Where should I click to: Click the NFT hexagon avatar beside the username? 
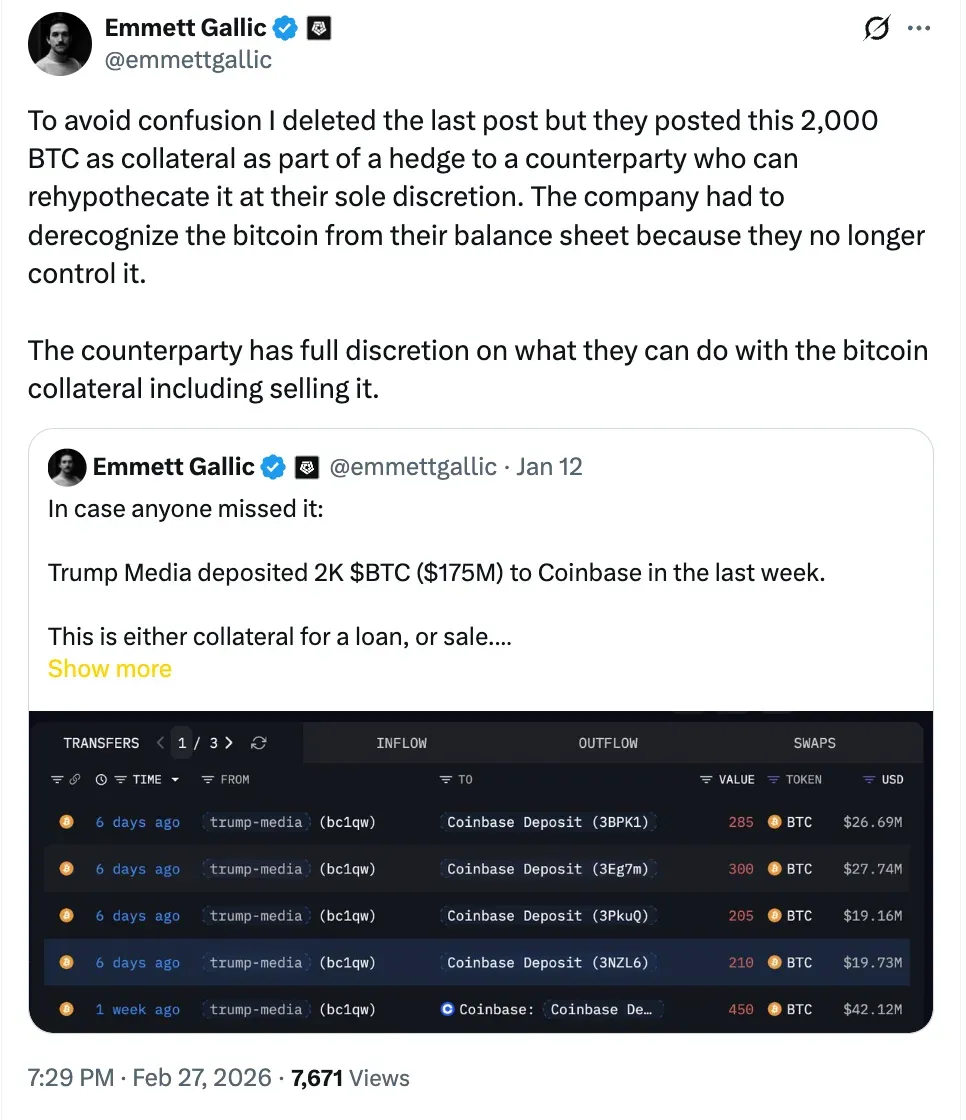pyautogui.click(x=319, y=27)
